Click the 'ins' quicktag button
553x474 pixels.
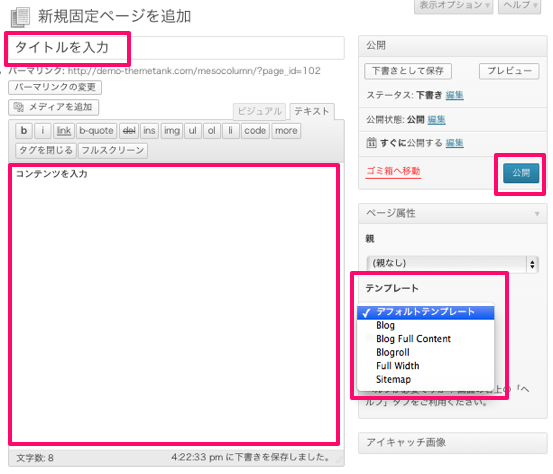[149, 131]
